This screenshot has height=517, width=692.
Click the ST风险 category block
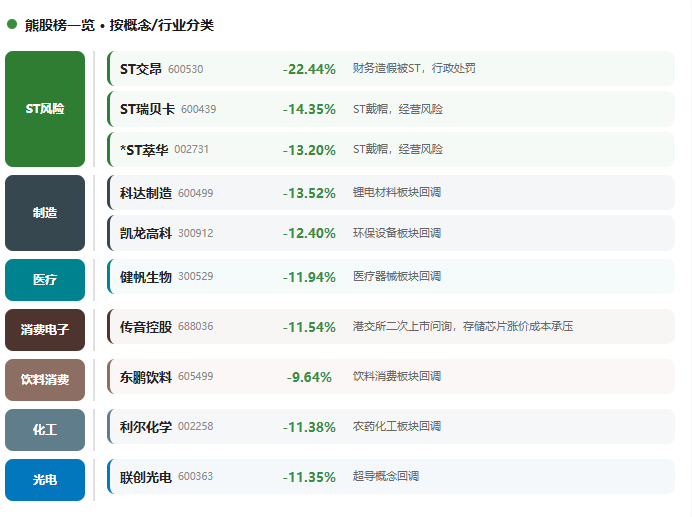(x=45, y=109)
